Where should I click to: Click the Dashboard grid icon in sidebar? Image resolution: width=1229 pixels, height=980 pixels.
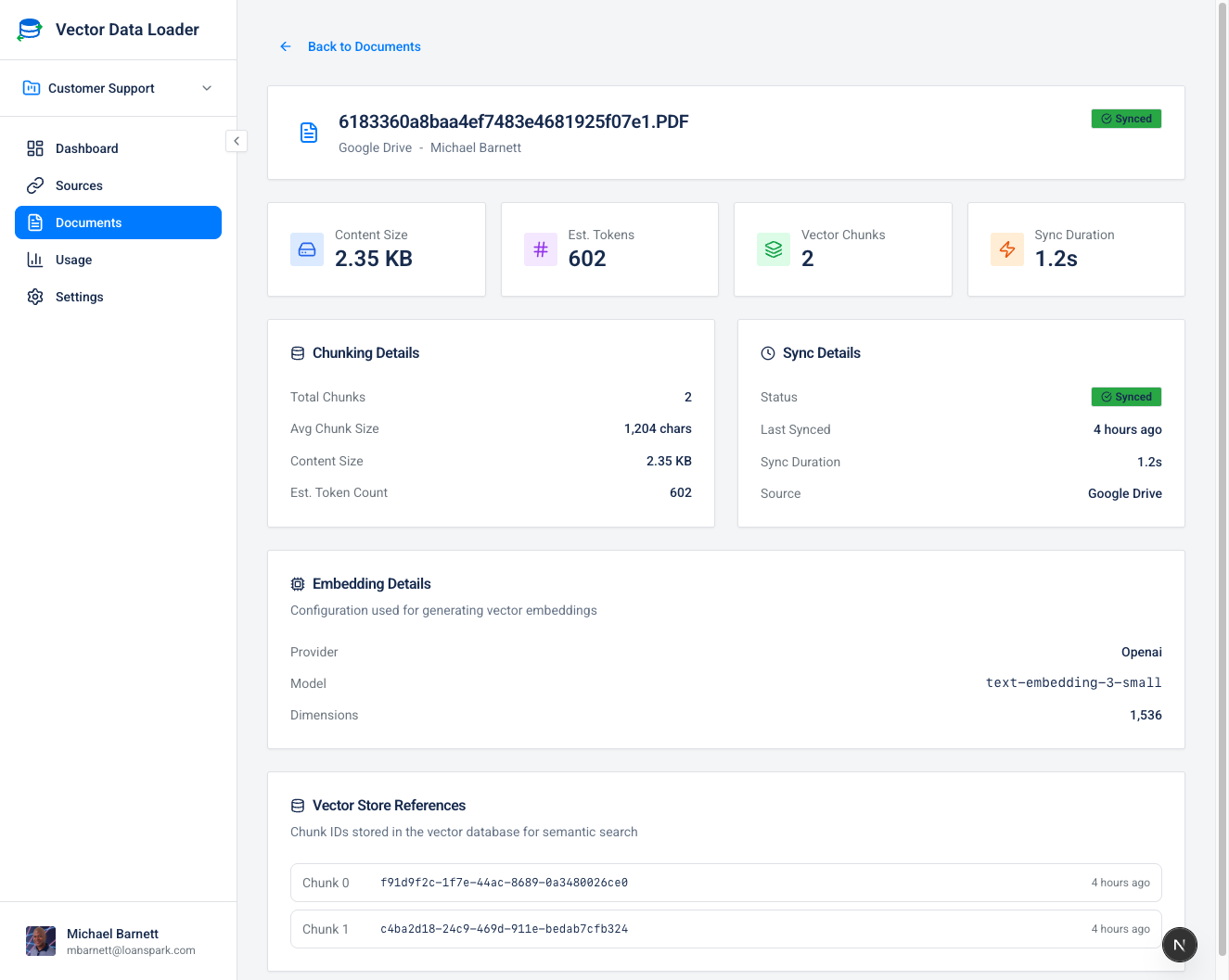tap(35, 148)
